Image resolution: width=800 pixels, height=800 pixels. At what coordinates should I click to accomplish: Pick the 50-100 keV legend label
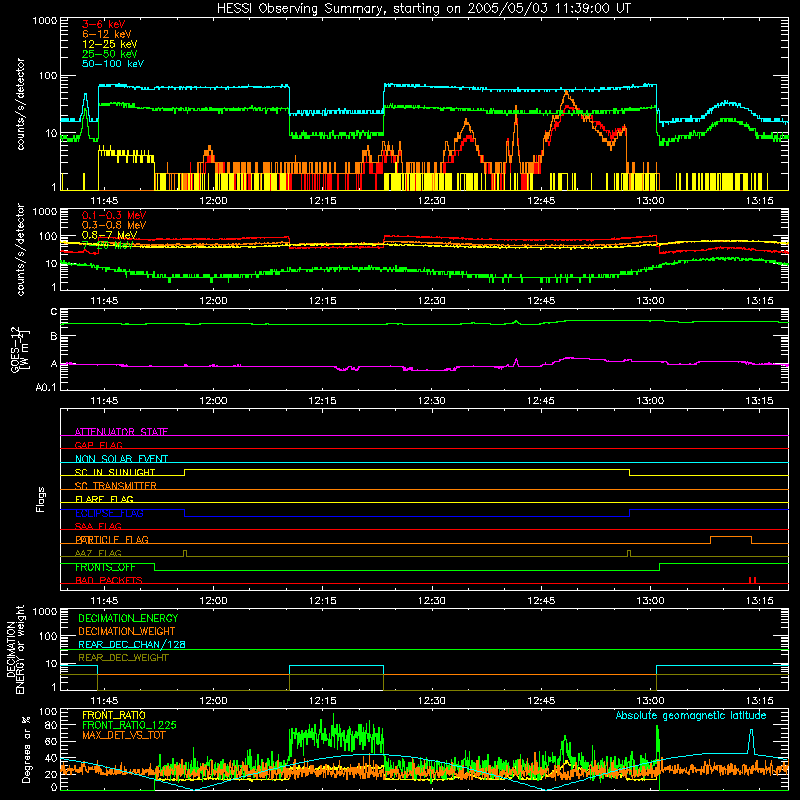point(113,63)
